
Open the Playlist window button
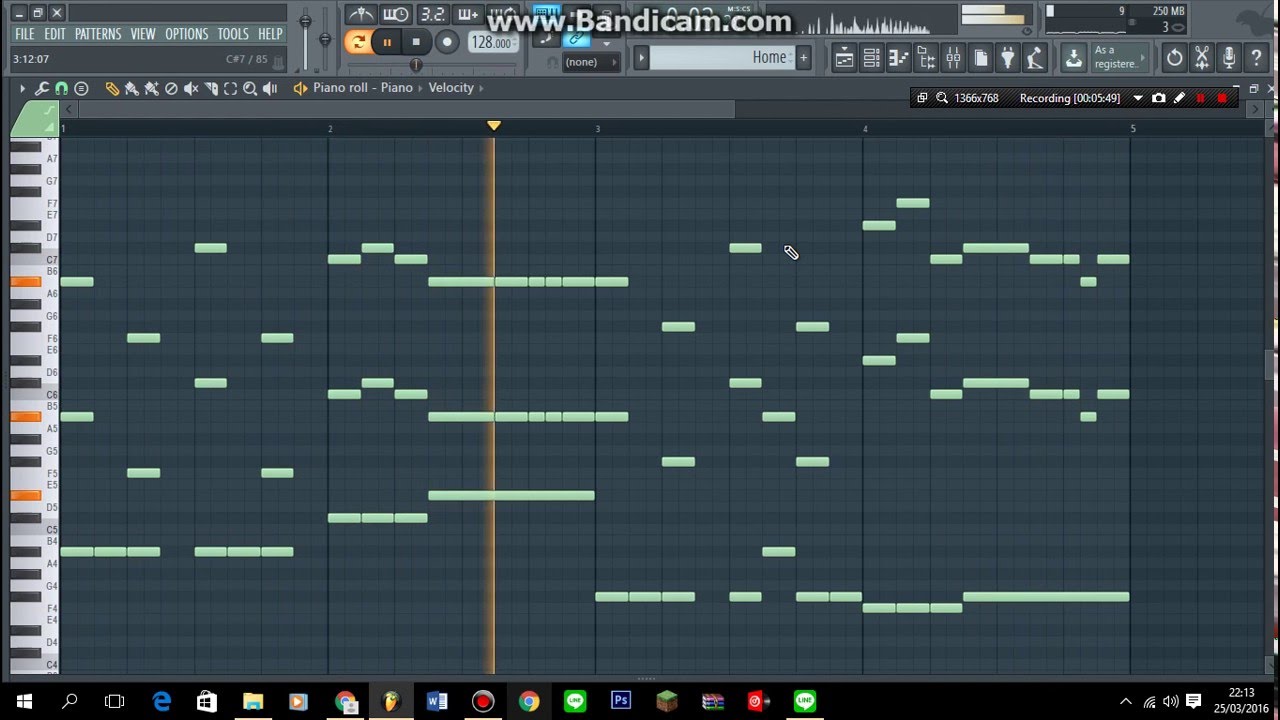(x=844, y=58)
